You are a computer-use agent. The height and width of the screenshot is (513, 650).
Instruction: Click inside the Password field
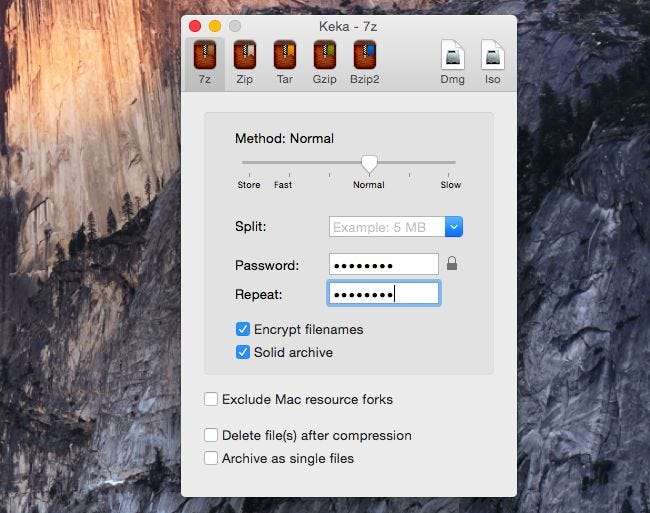(383, 264)
